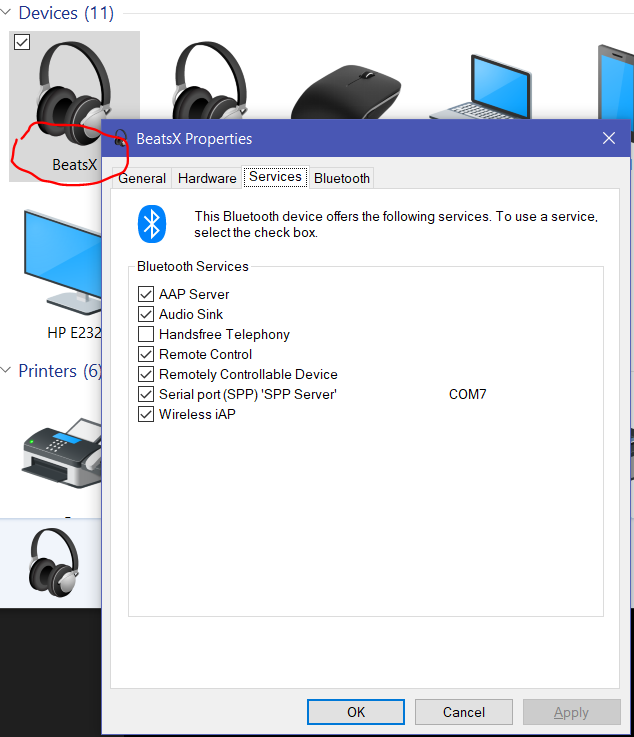The image size is (634, 737).
Task: Click the OK button
Action: click(x=356, y=712)
